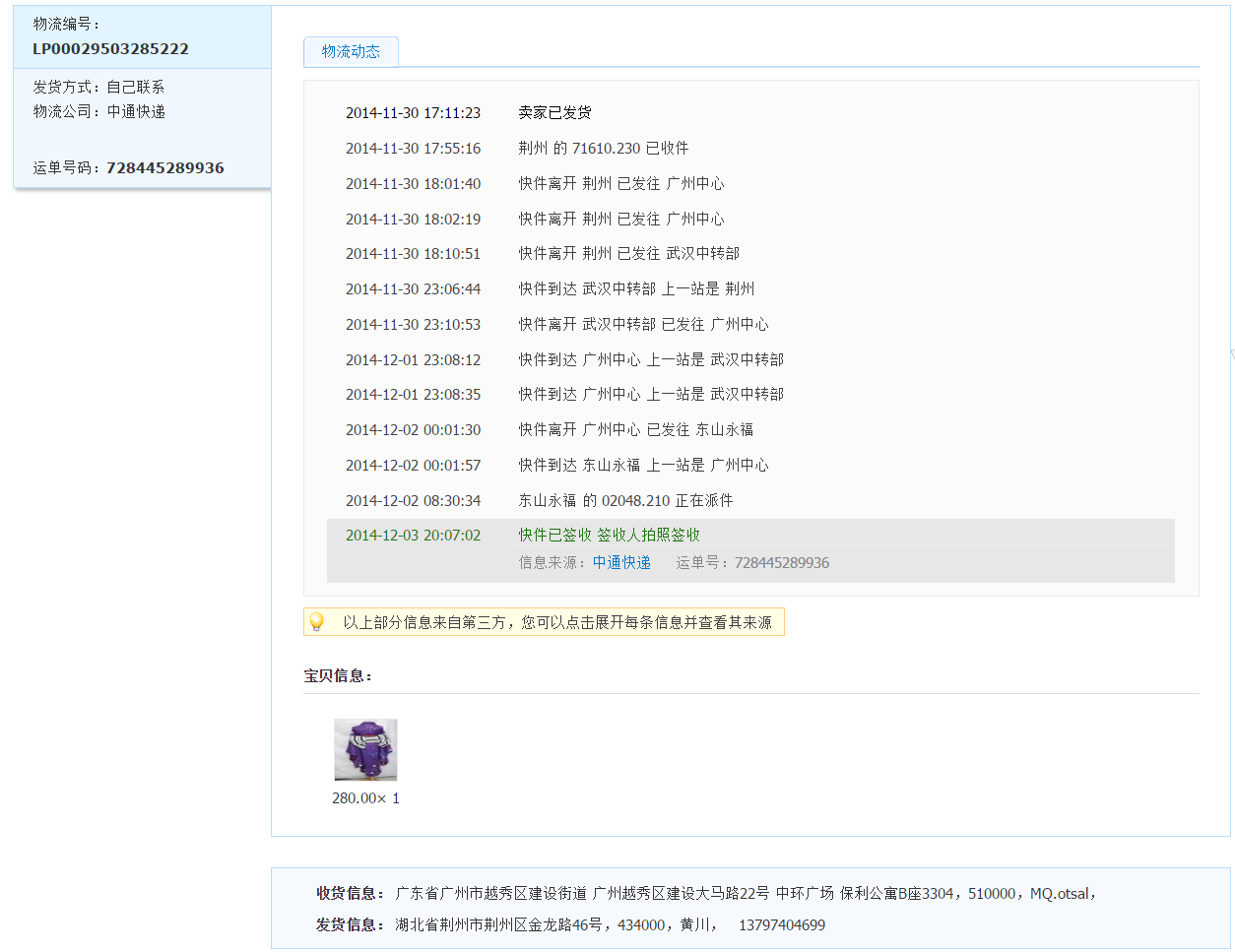Image resolution: width=1235 pixels, height=952 pixels.
Task: Select the 卖家已发货 tracking entry
Action: tap(555, 113)
